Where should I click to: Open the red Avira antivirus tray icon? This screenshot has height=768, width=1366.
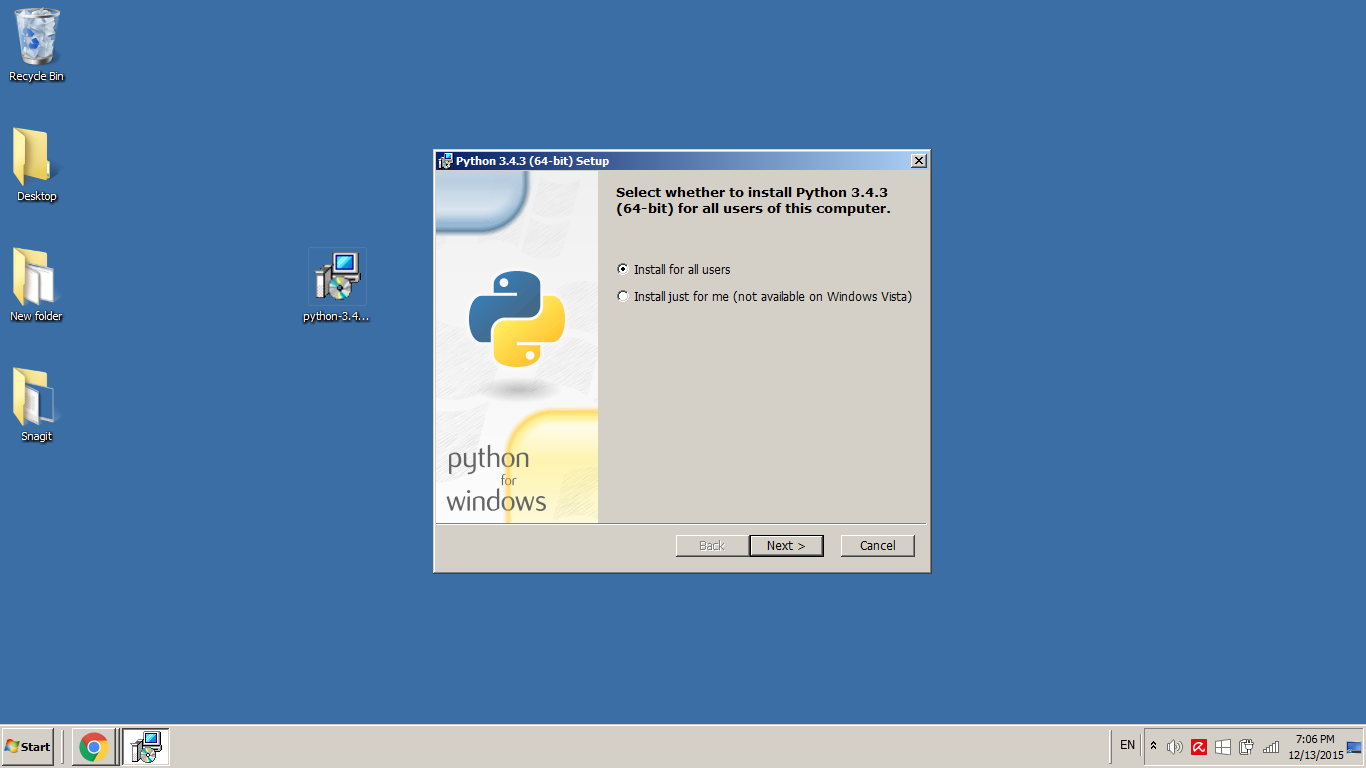click(1199, 747)
